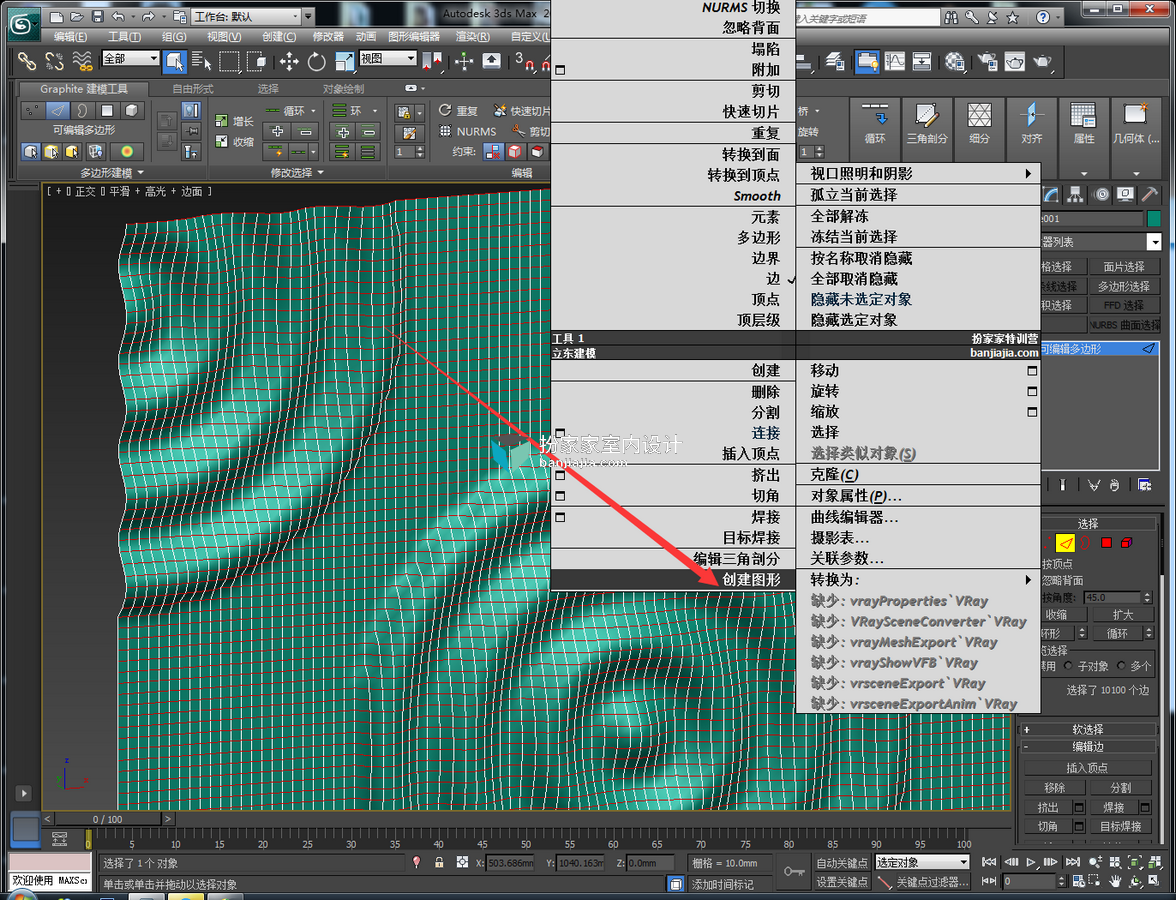This screenshot has height=900, width=1176.
Task: Click the 0 / 100 time slider handle
Action: (x=108, y=819)
